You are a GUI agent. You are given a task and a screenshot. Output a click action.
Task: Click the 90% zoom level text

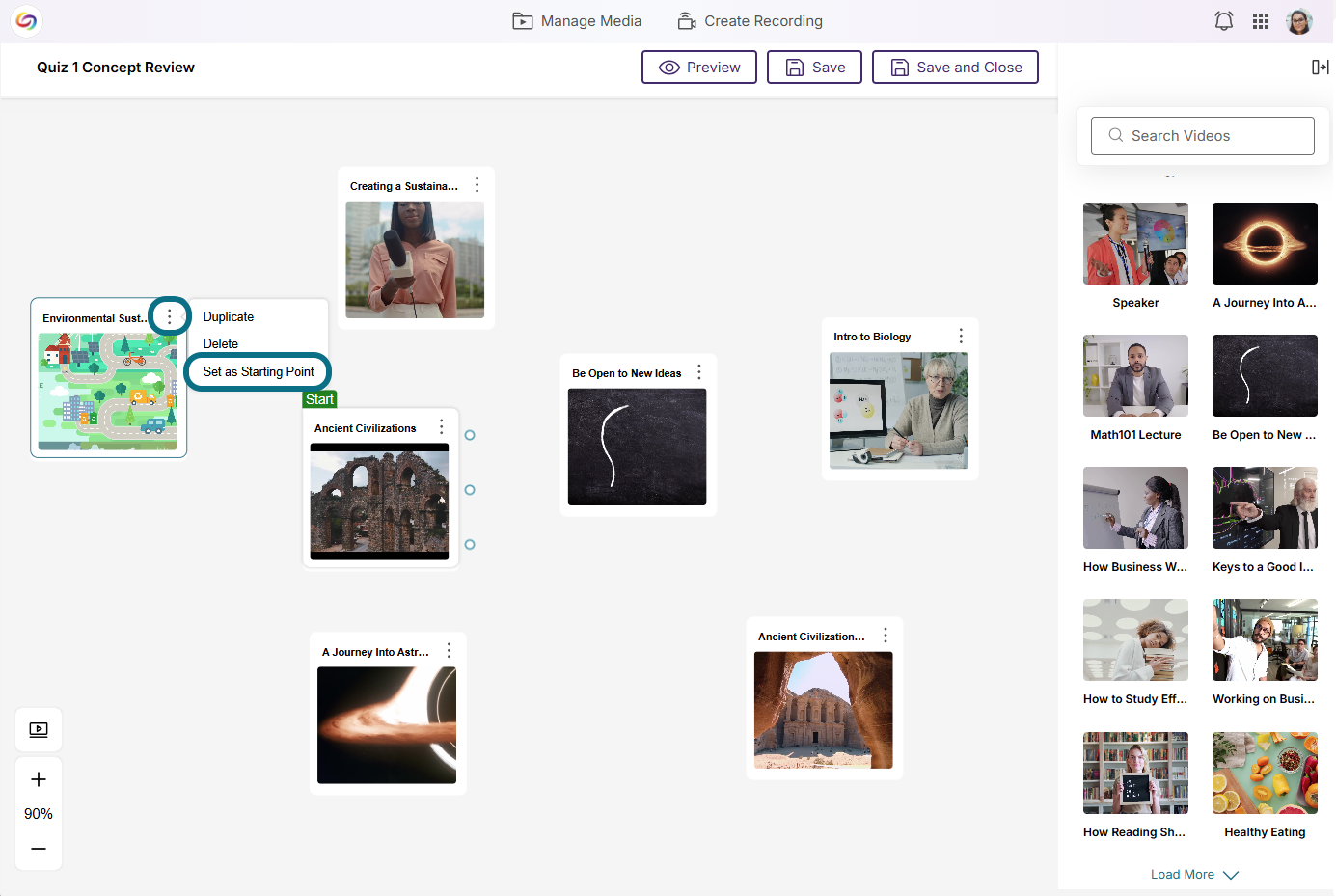[39, 814]
